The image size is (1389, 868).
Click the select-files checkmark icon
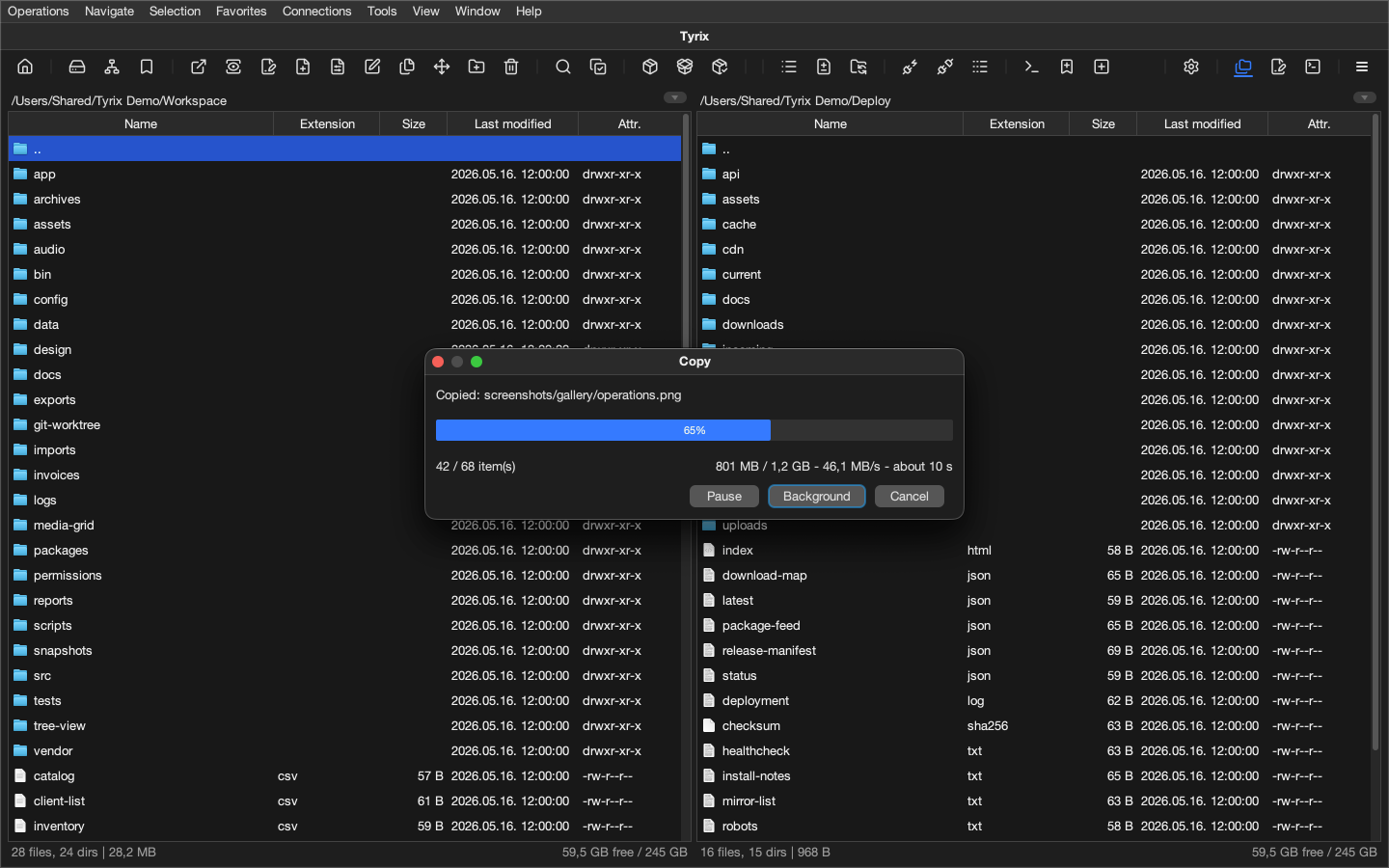(598, 67)
